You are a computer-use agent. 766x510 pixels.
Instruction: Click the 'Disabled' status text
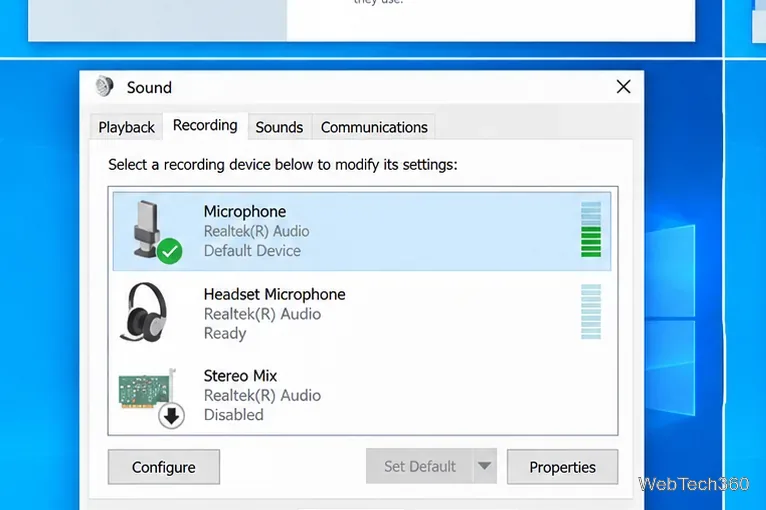[234, 415]
